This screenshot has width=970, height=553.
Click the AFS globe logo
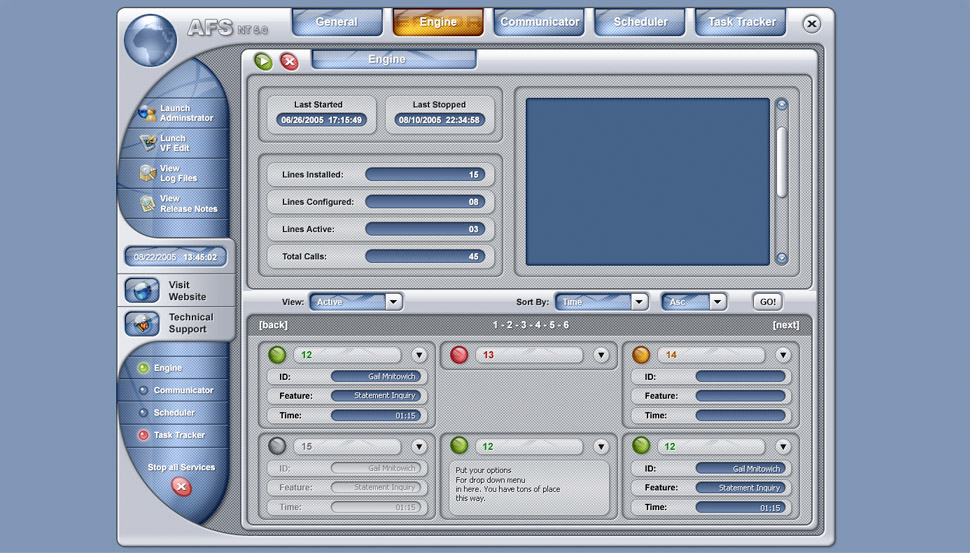pos(150,40)
